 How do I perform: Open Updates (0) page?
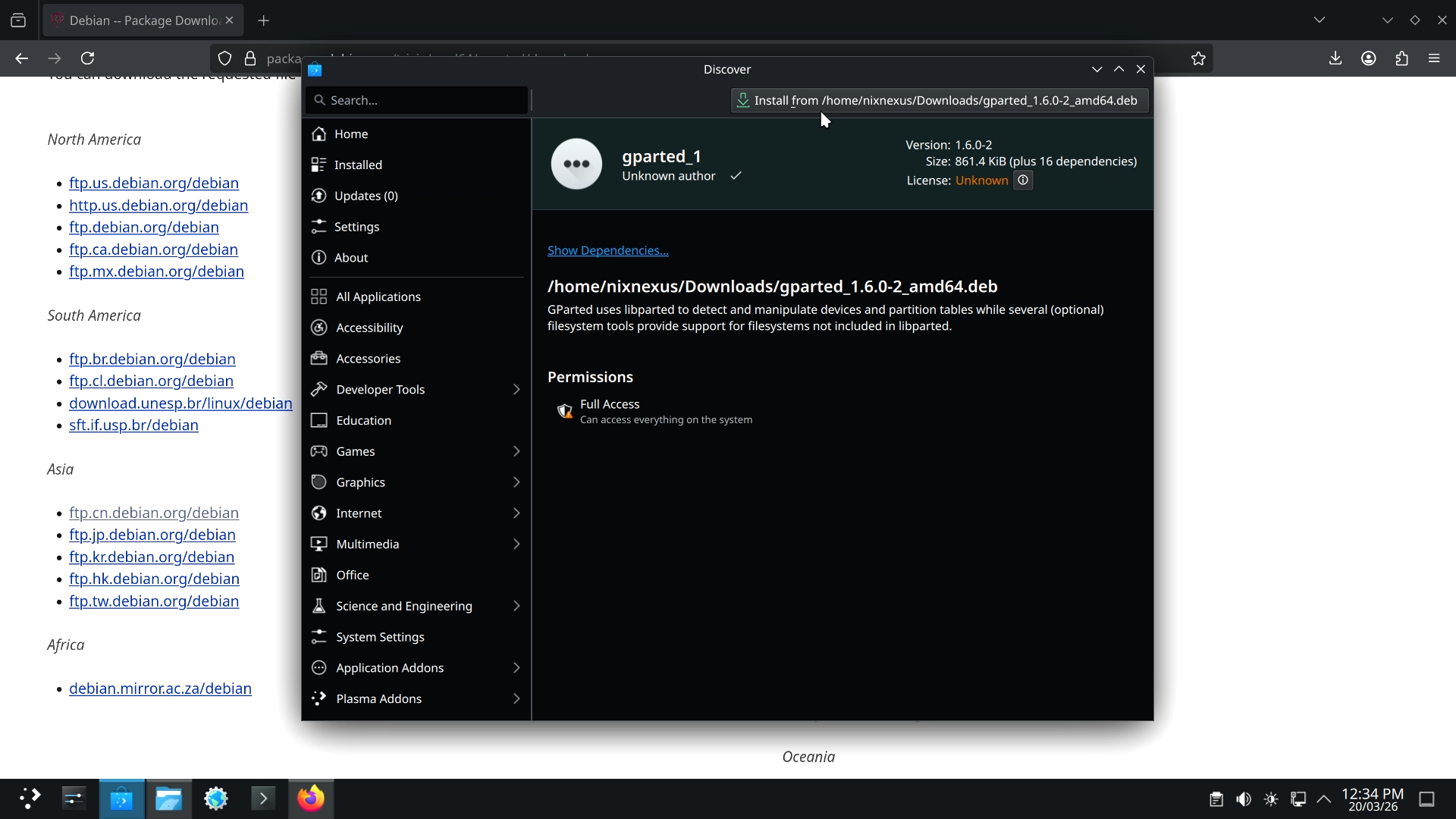[416, 196]
